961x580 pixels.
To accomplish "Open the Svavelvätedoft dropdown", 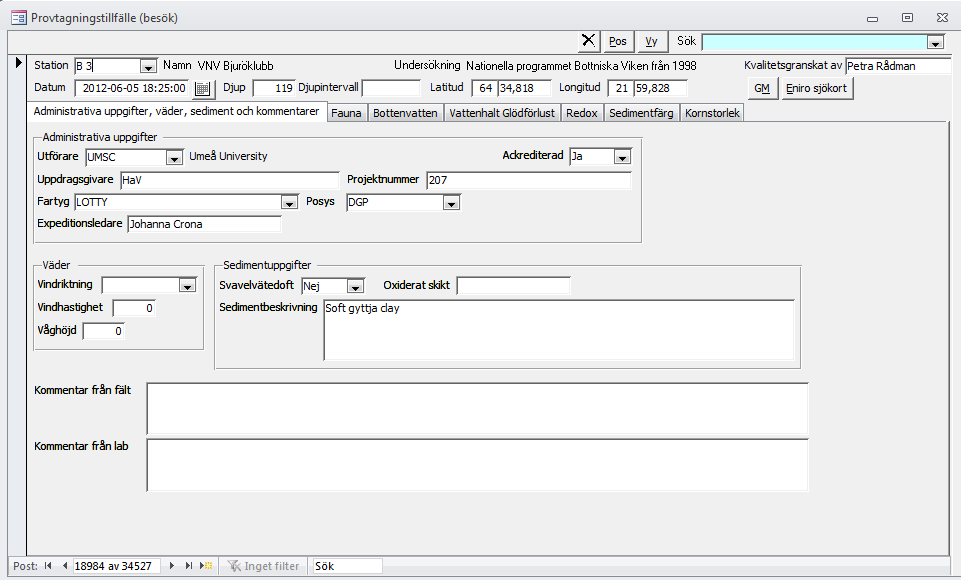I will pyautogui.click(x=355, y=286).
